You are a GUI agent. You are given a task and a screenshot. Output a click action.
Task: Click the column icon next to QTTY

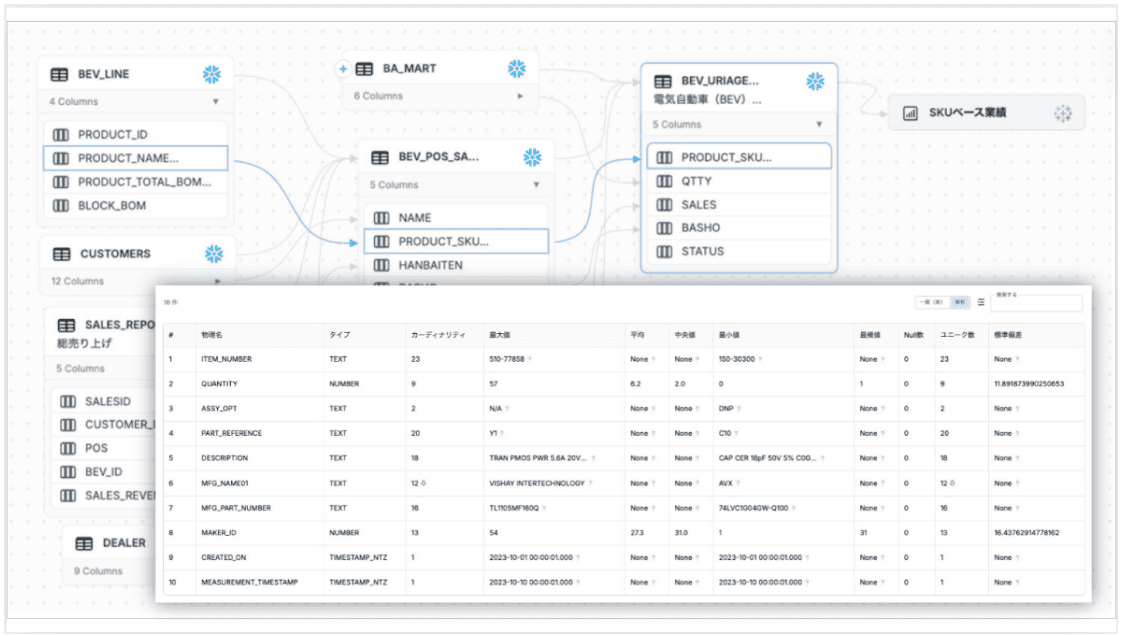[664, 181]
